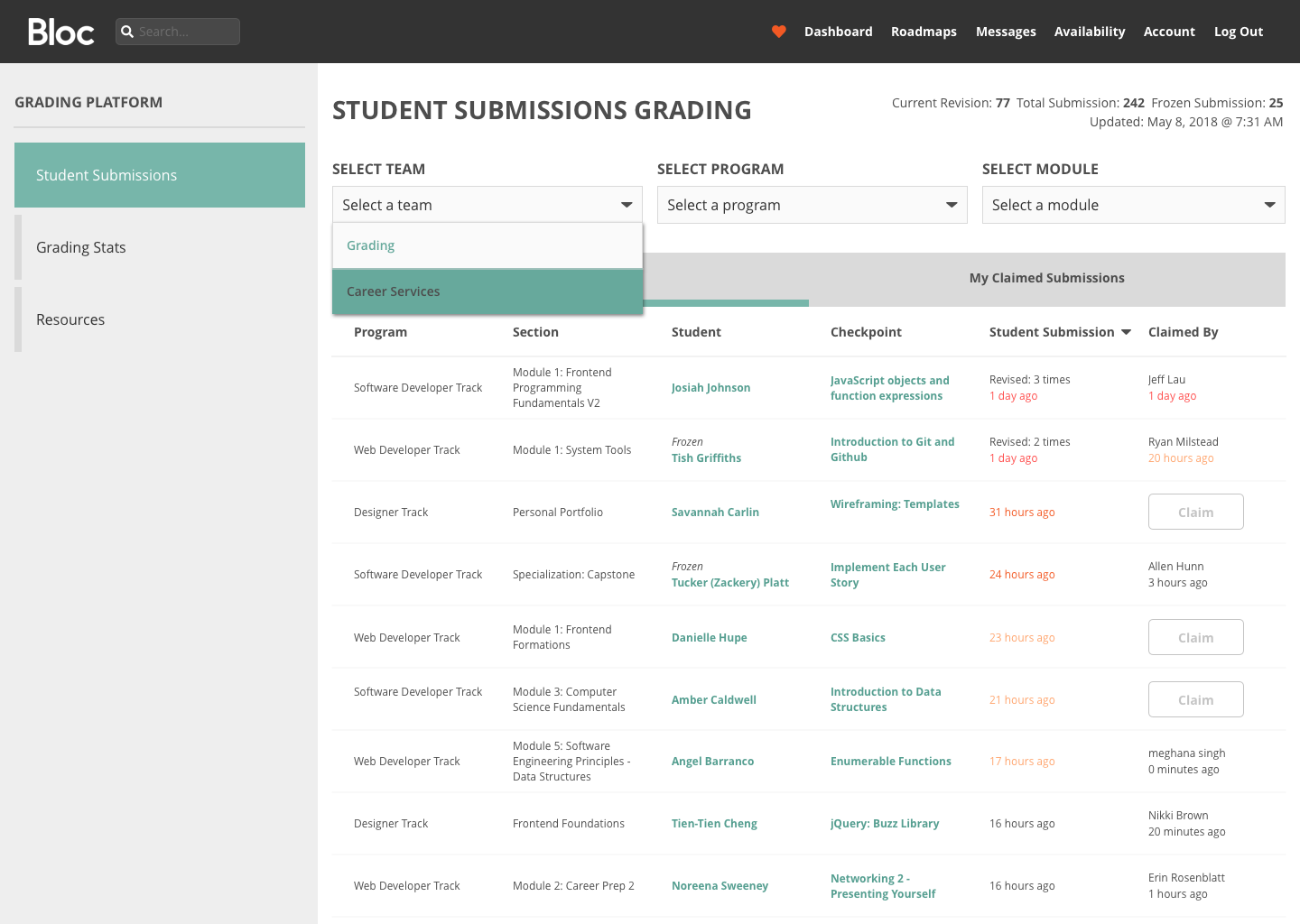
Task: Open the Select a module dropdown
Action: coord(1134,205)
